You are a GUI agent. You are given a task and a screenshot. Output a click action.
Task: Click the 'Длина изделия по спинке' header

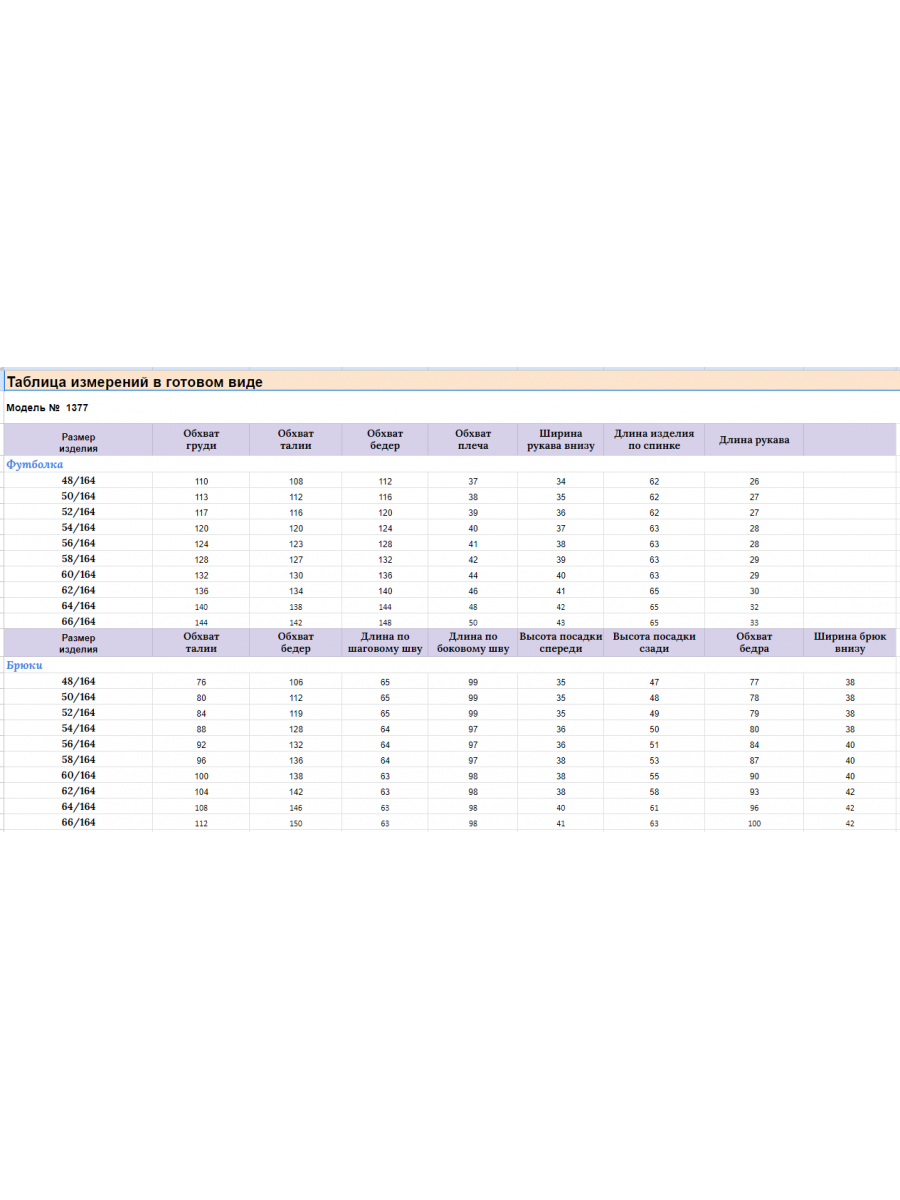[x=654, y=439]
